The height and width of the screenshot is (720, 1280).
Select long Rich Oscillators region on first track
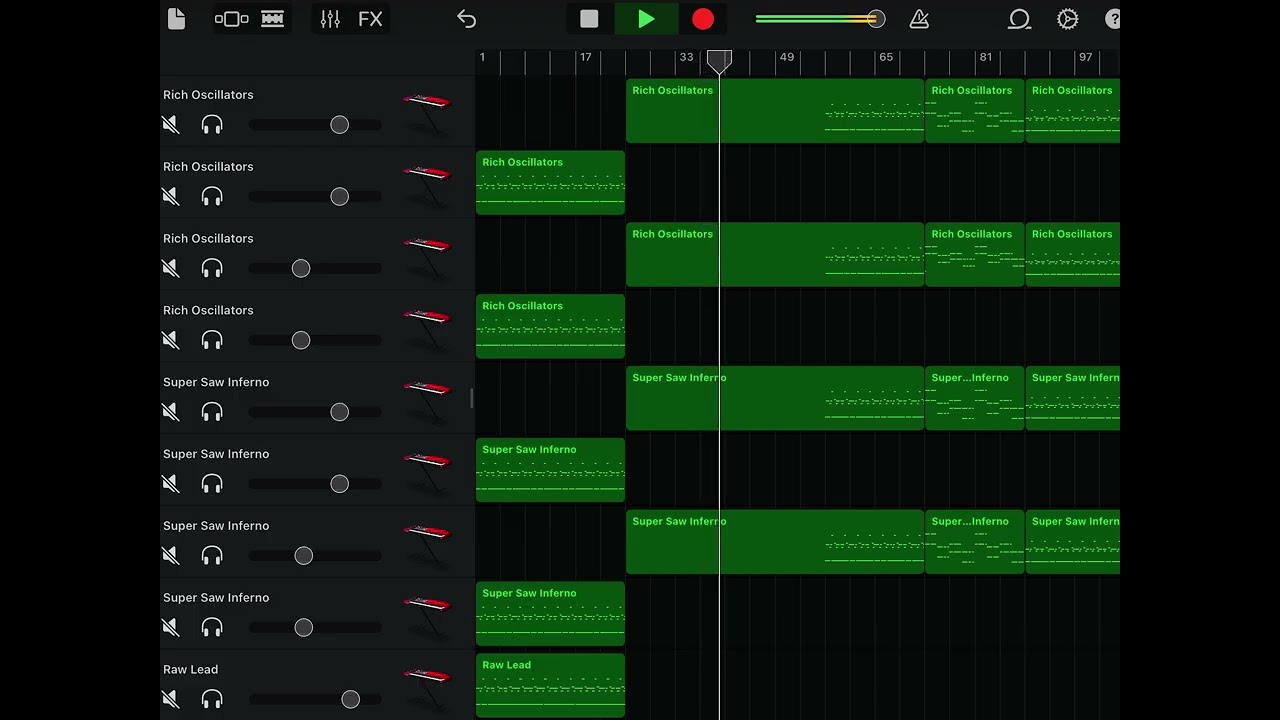pyautogui.click(x=775, y=111)
